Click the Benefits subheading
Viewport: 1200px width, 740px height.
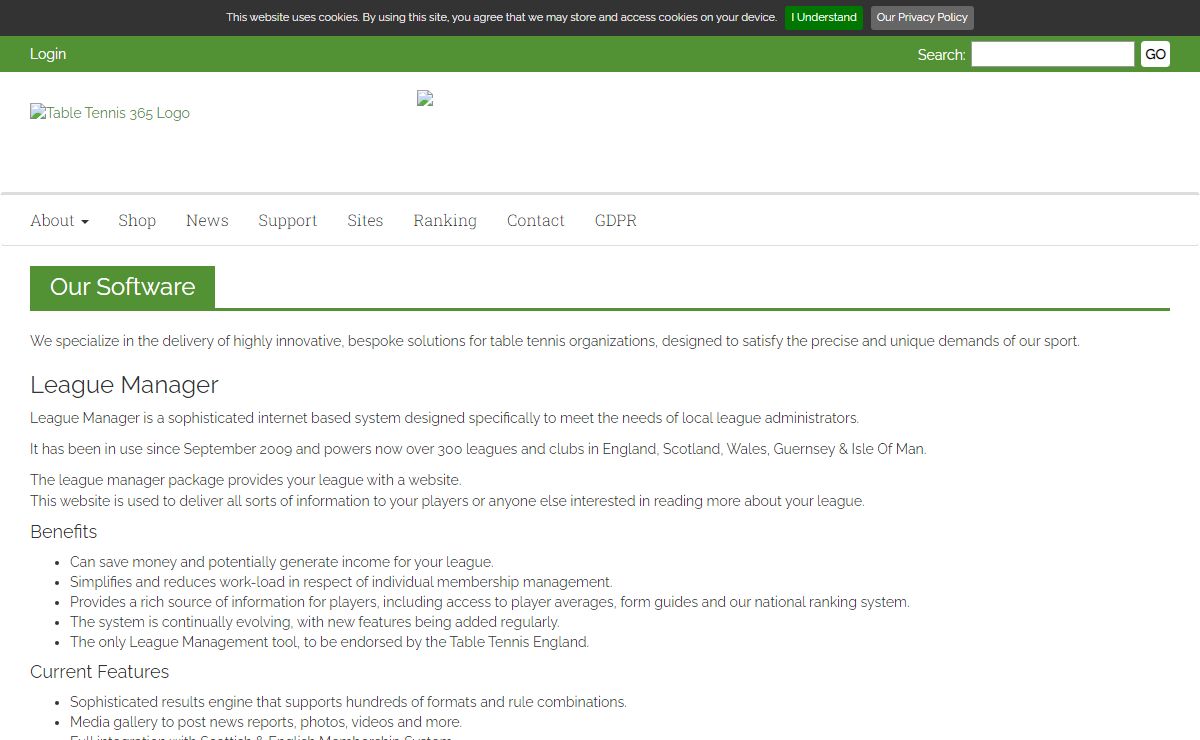[64, 532]
